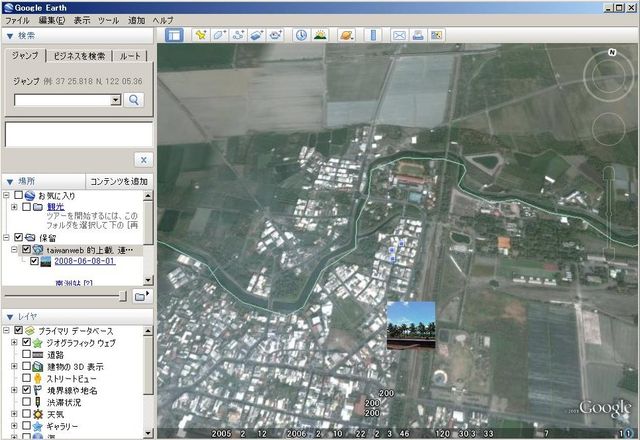Screen dimensions: 640x440
Task: Toggle the sunlight landscape icon
Action: point(320,35)
